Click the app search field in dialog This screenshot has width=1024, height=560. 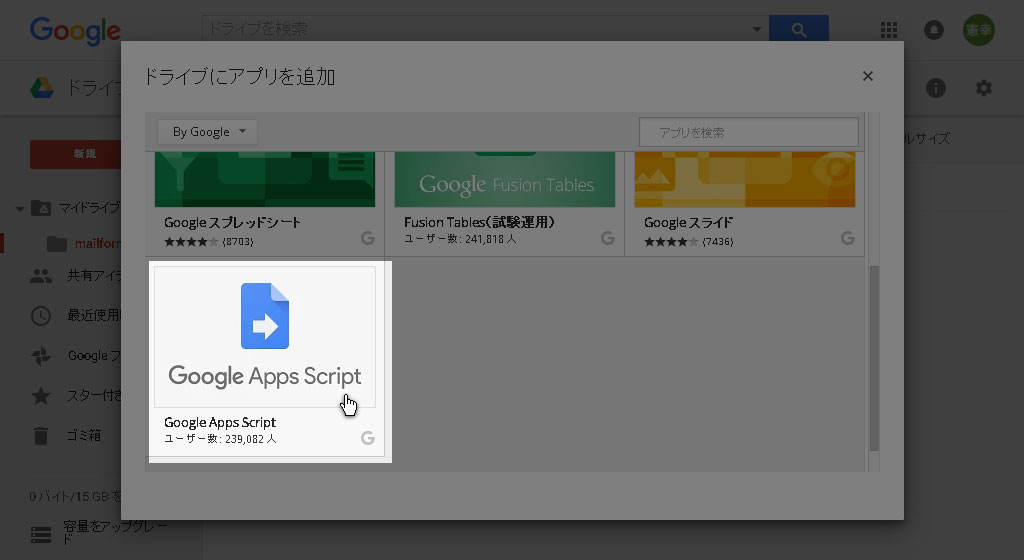pyautogui.click(x=748, y=132)
